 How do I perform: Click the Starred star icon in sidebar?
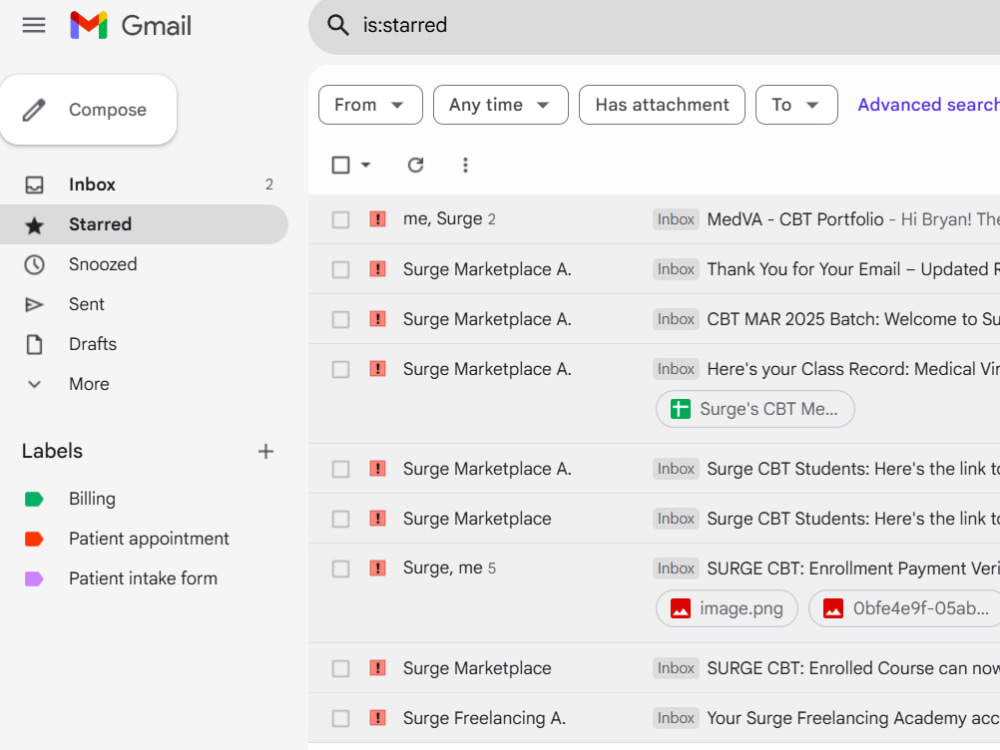(34, 225)
